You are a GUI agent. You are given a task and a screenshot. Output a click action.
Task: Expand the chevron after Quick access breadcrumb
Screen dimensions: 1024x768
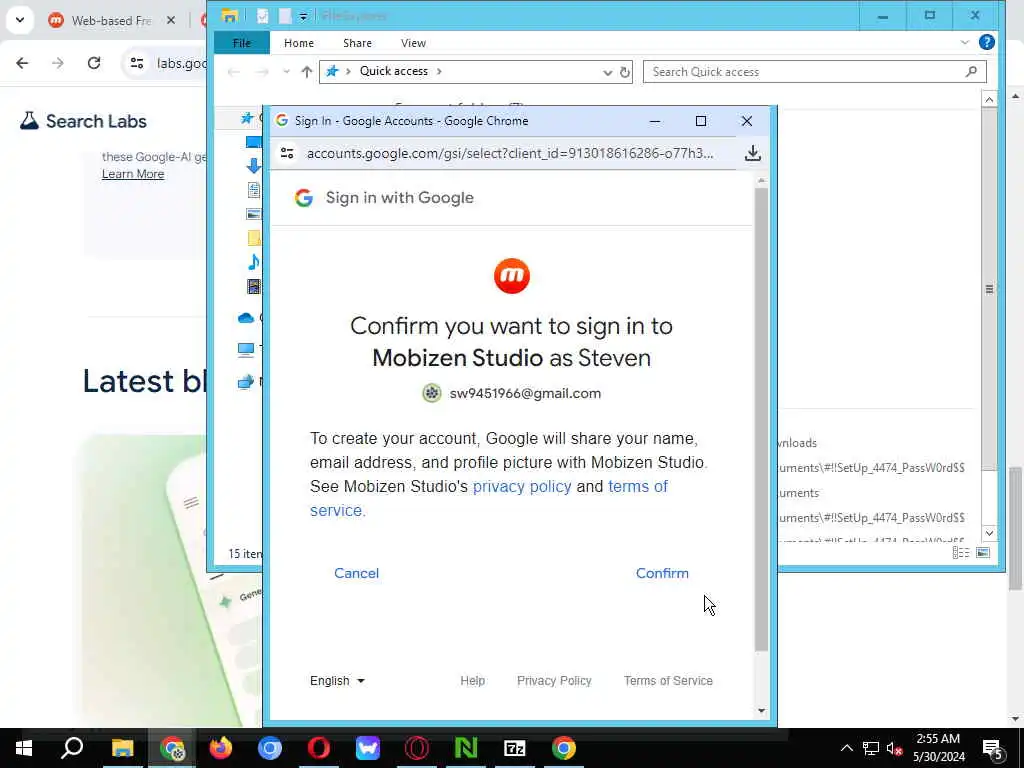coord(439,71)
